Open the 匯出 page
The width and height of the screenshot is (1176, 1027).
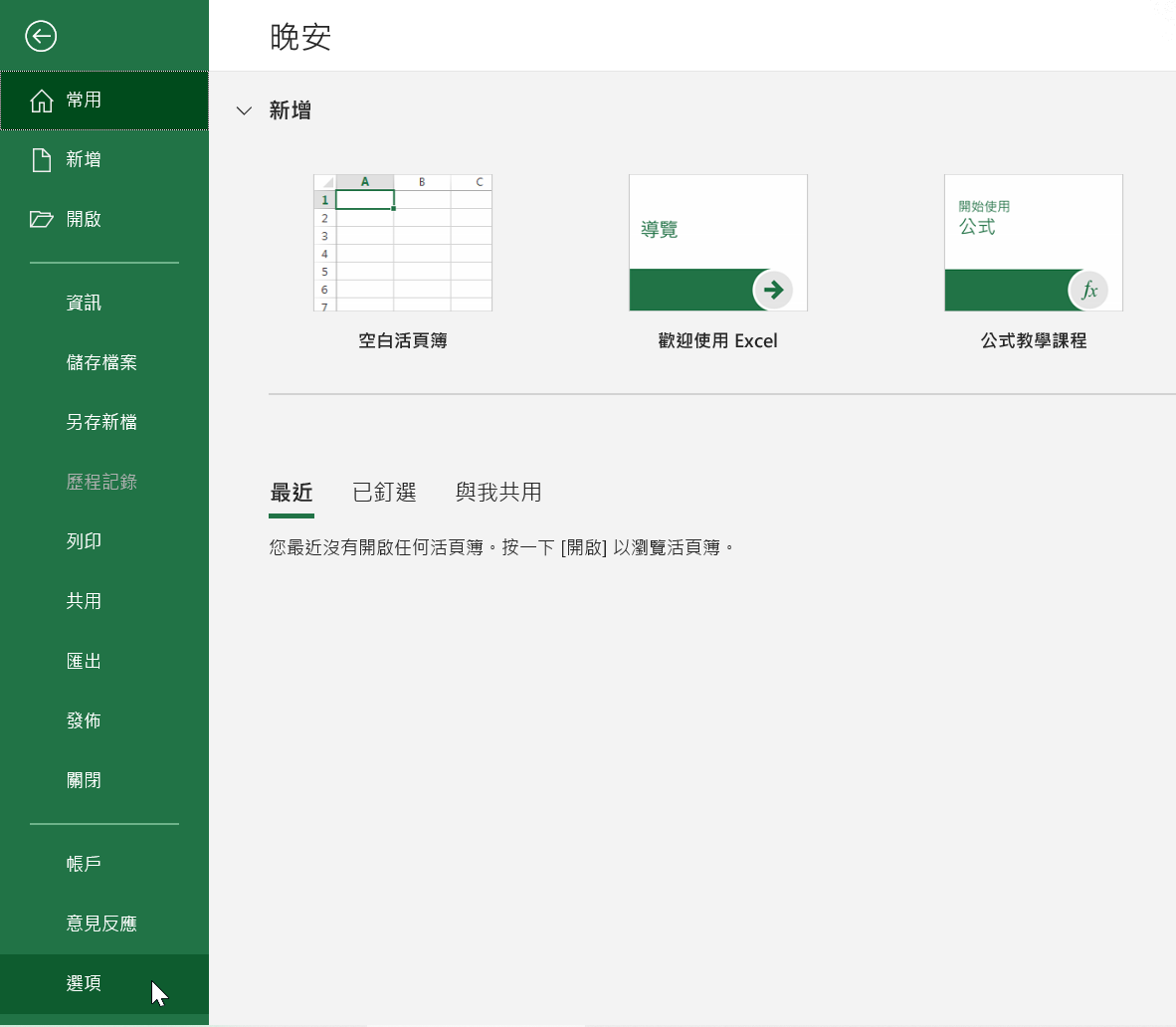[104, 661]
